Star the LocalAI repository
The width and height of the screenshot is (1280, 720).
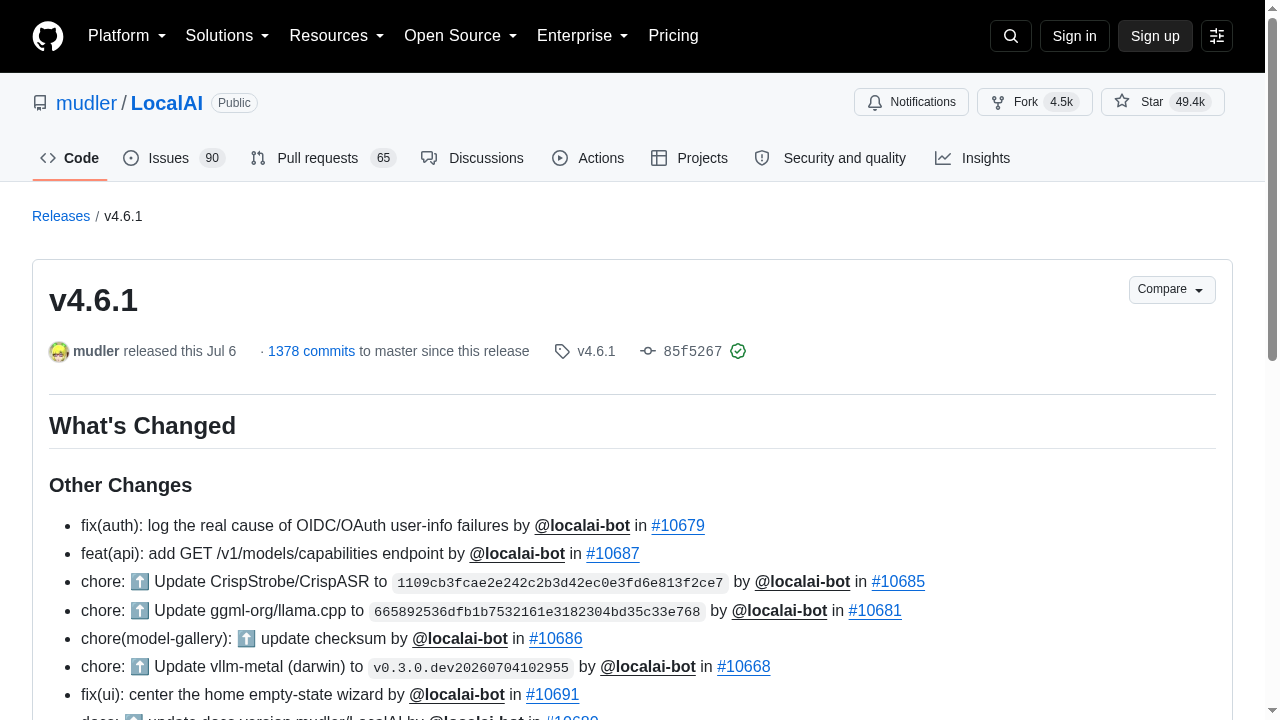click(1162, 102)
